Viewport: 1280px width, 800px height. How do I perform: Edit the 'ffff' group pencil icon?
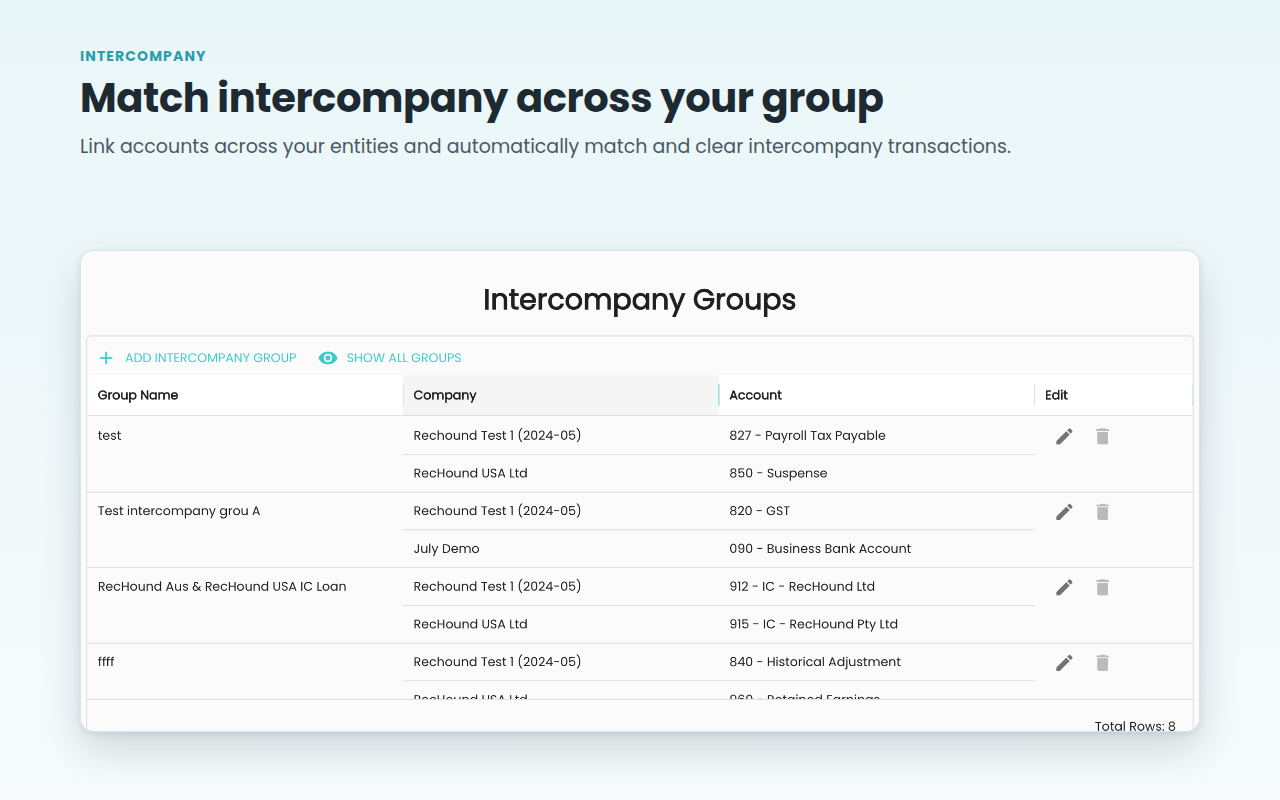(x=1064, y=663)
